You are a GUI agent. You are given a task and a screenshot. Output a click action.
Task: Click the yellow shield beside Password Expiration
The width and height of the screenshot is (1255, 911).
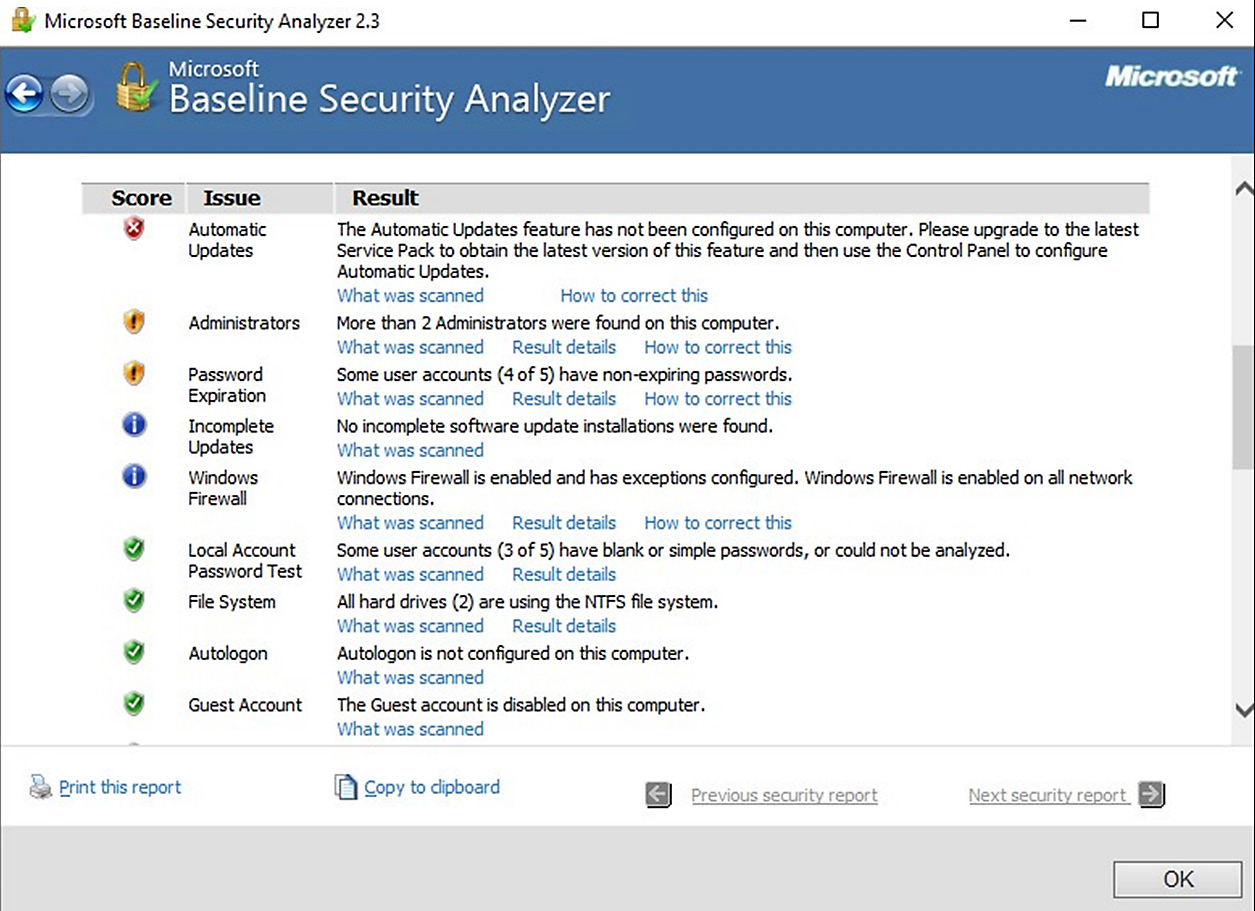coord(134,374)
